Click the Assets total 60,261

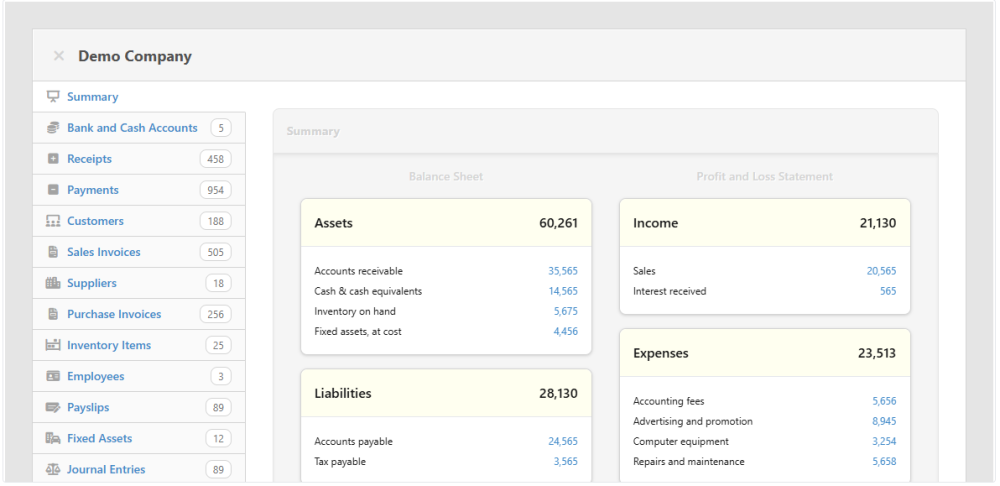click(559, 223)
